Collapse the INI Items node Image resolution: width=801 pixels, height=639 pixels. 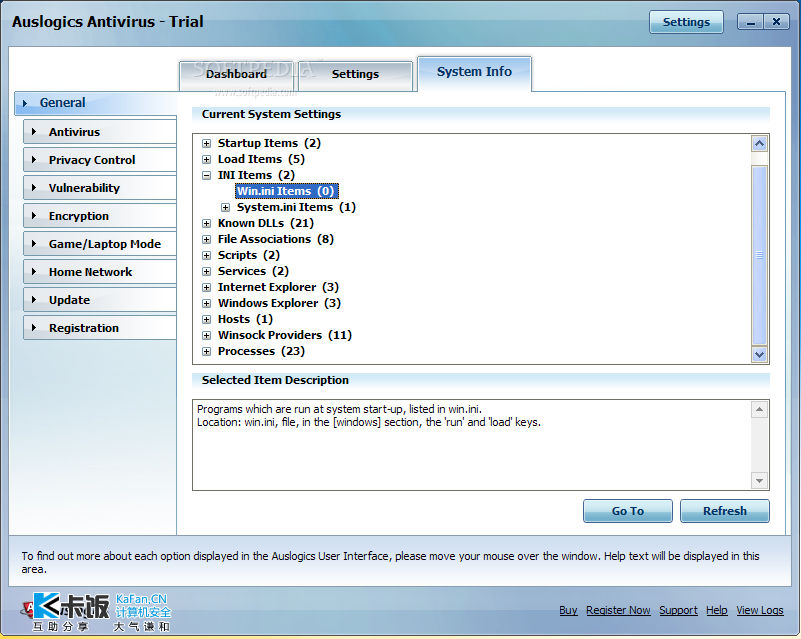[206, 175]
